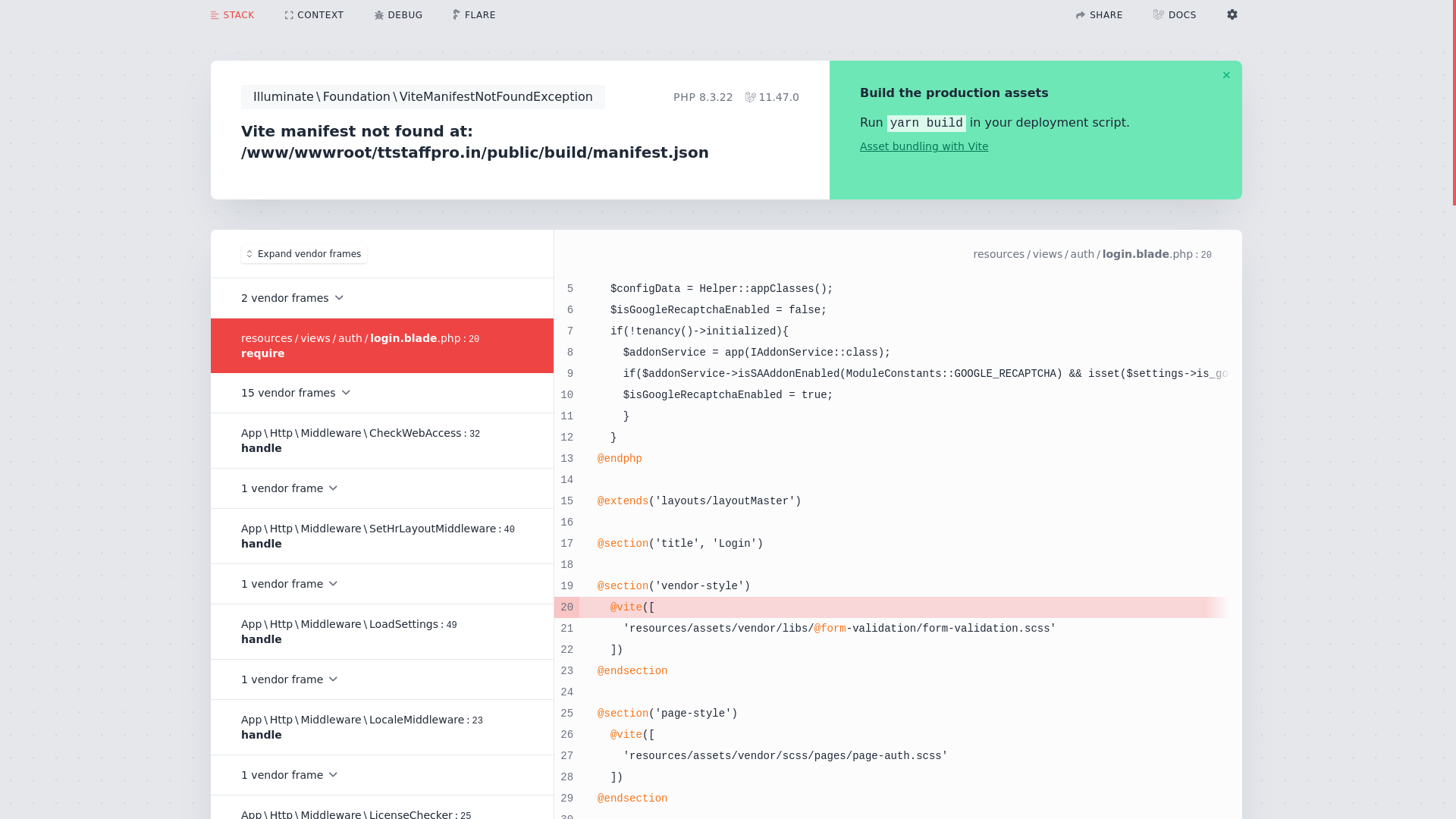Select the login.blade.php require frame

coord(382,346)
